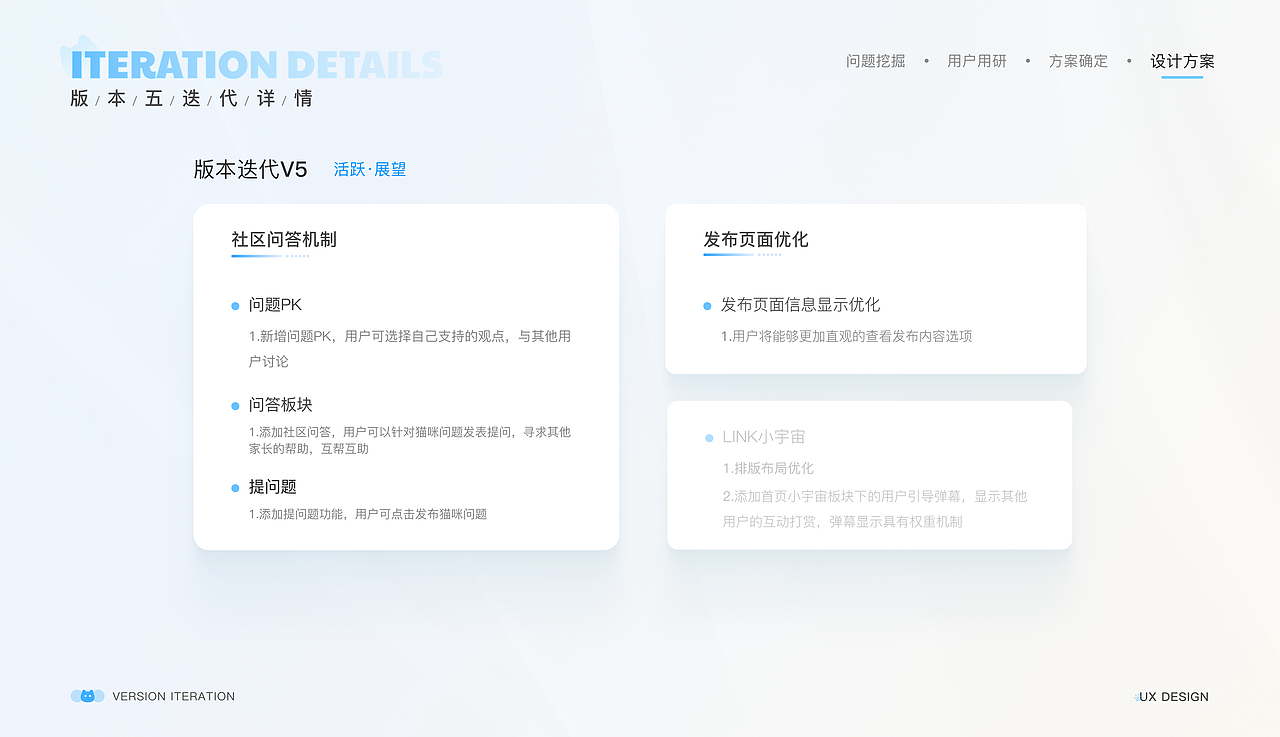
Task: Click the active 设计方案 tab
Action: point(1182,61)
